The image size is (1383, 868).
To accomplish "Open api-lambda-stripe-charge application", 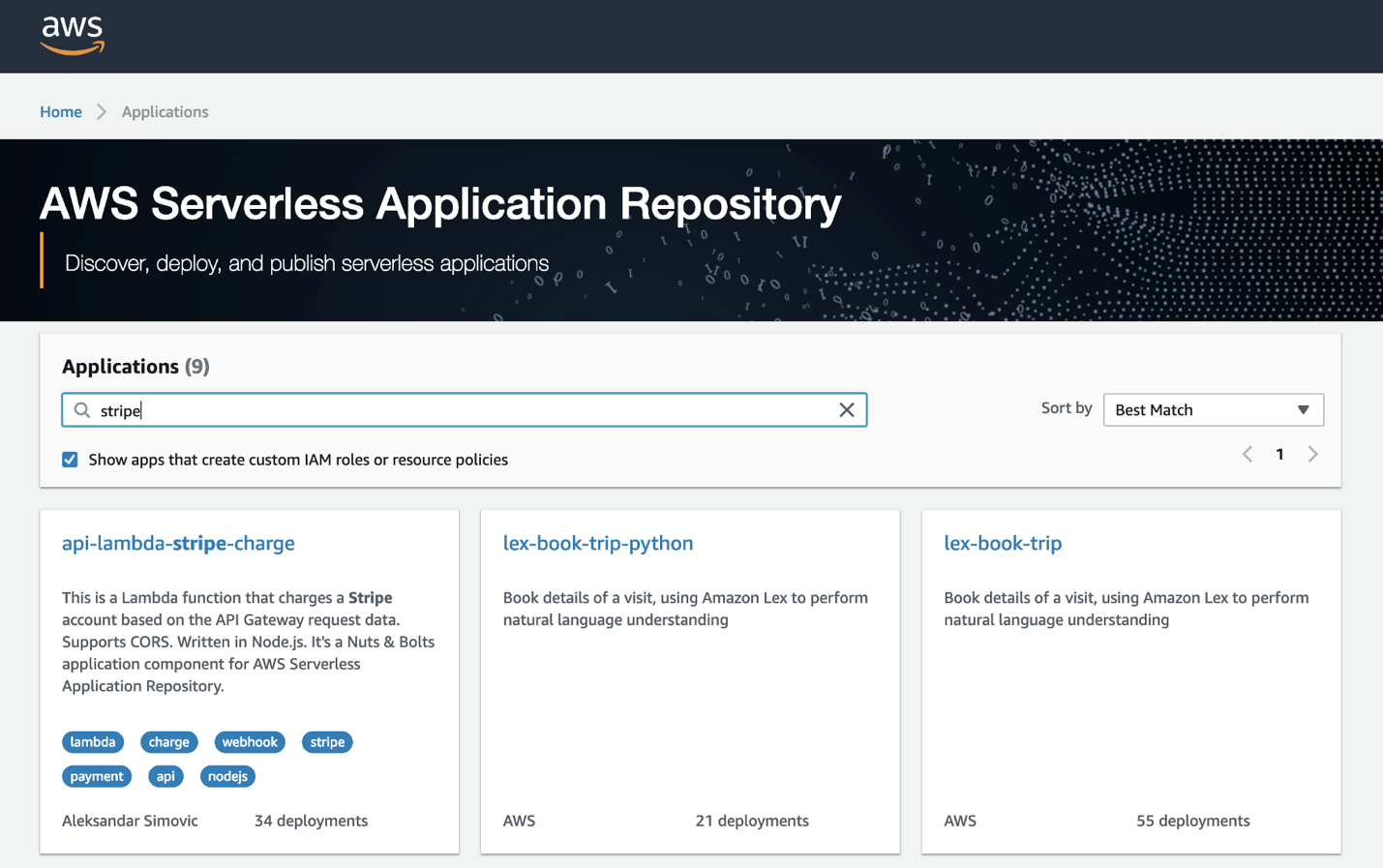I will (178, 543).
